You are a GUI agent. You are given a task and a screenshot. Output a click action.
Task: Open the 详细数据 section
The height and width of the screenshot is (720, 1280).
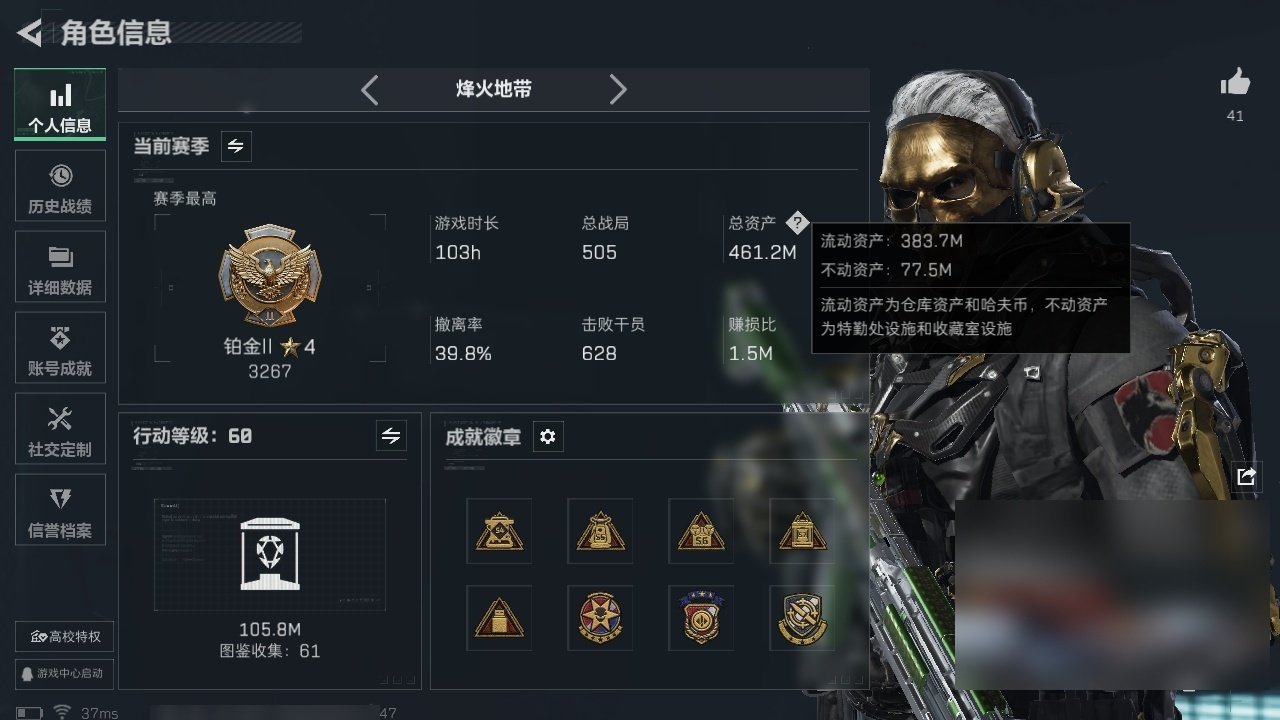60,266
